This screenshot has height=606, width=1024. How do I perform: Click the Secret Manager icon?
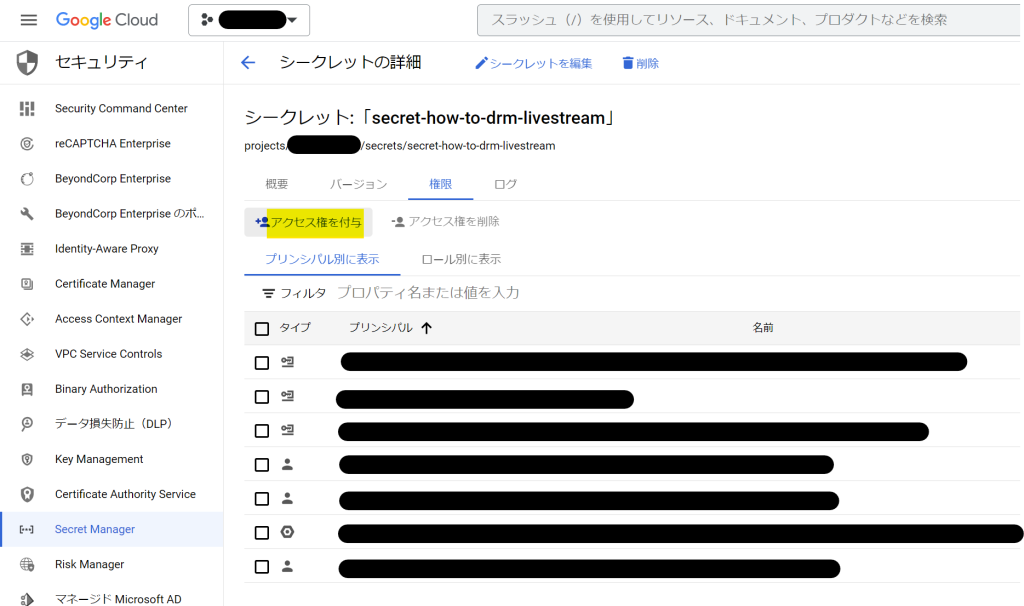[x=27, y=530]
